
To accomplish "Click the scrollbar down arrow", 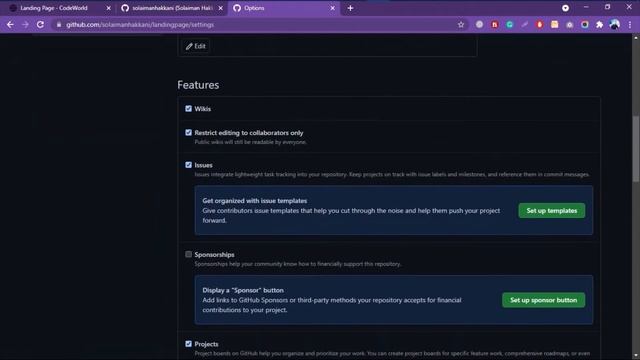I will coord(636,356).
